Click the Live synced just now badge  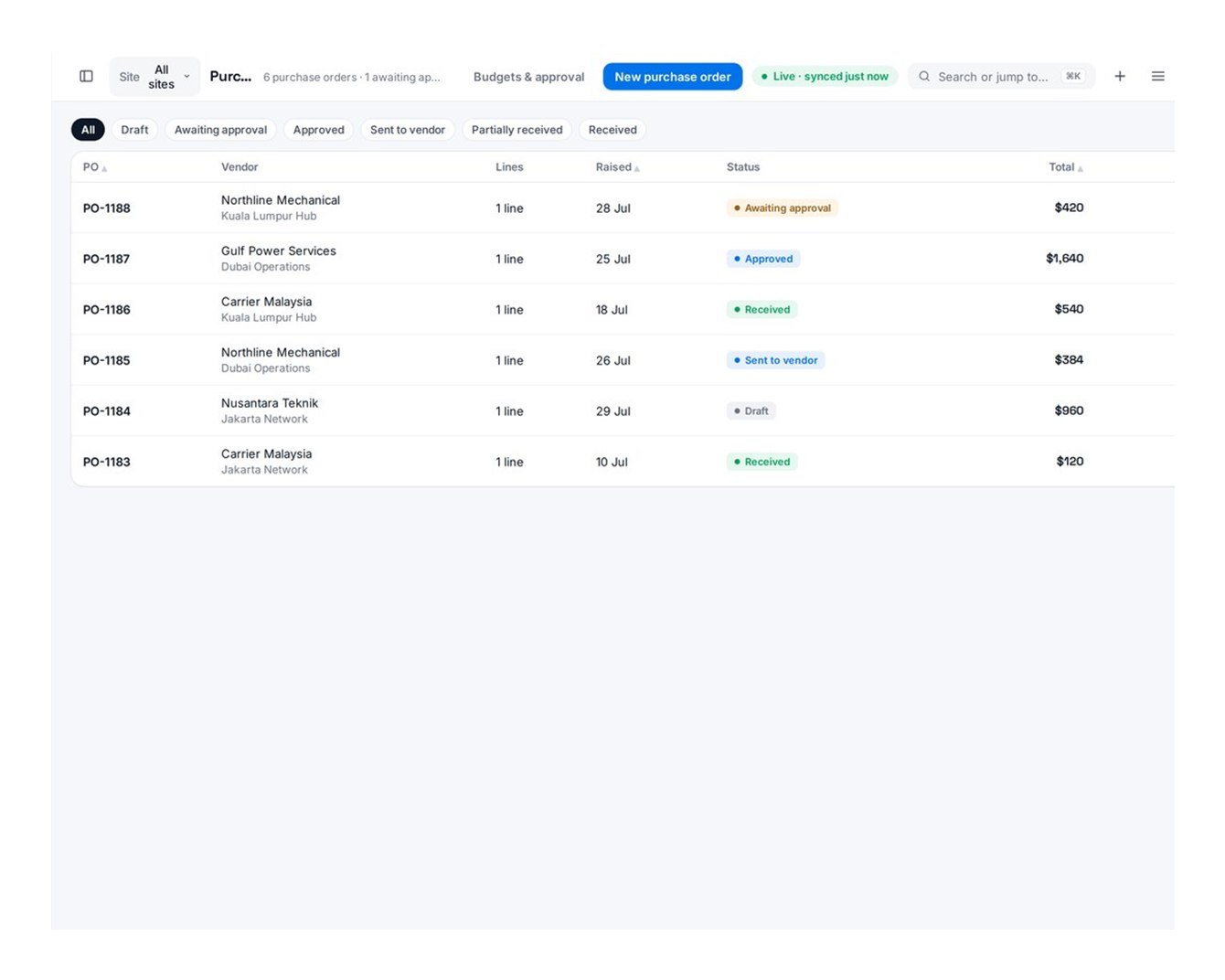coord(826,76)
